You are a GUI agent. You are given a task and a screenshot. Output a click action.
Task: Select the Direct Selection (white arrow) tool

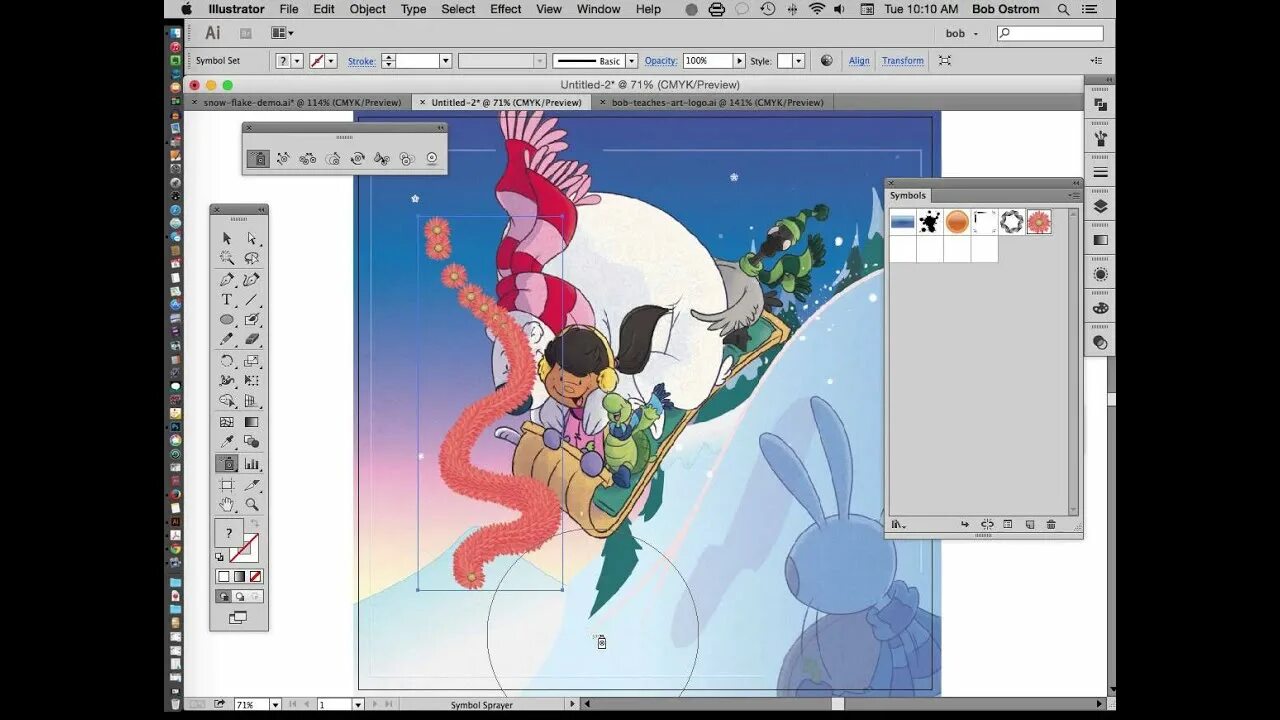(x=252, y=238)
